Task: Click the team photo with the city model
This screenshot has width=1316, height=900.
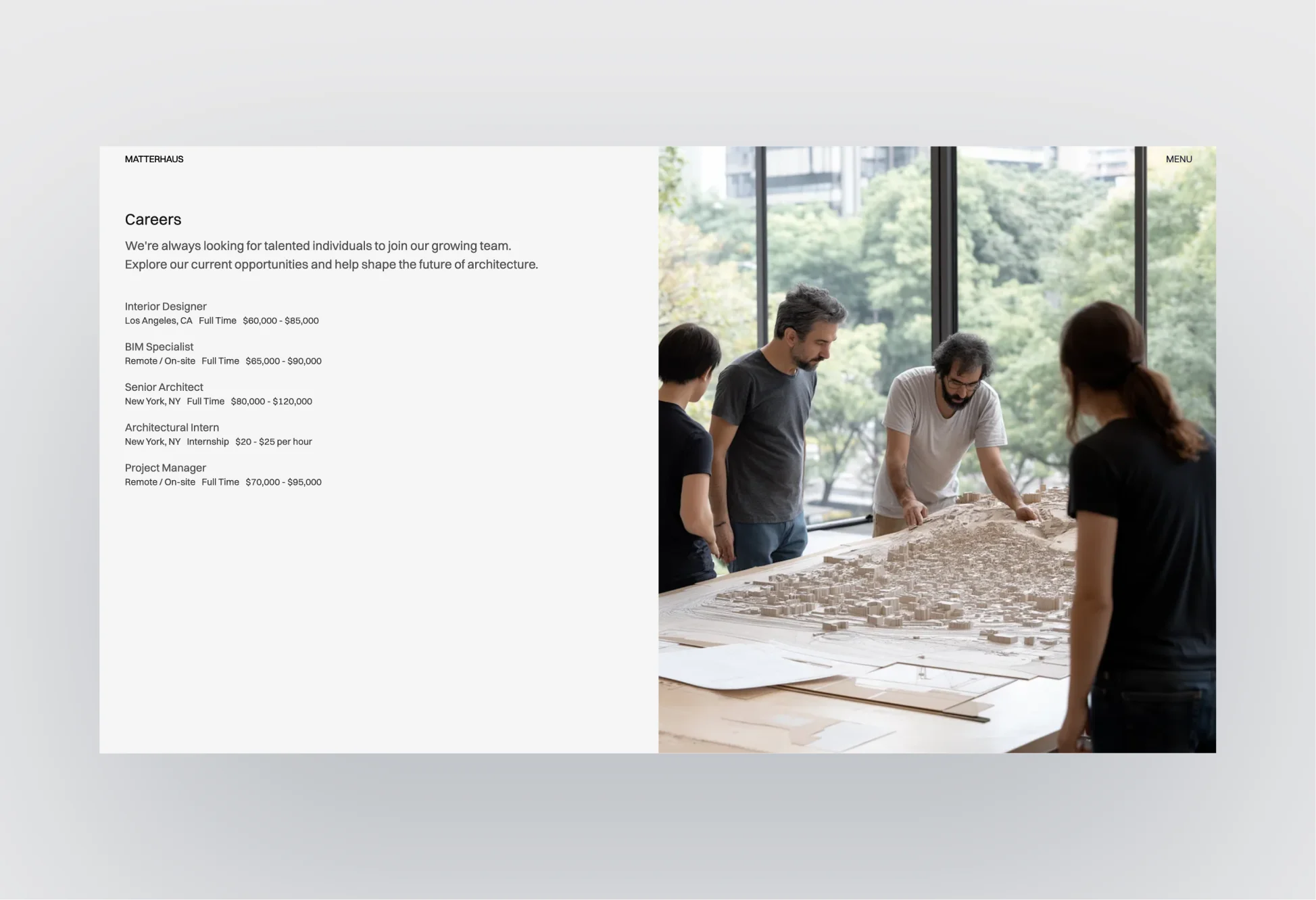Action: pos(937,449)
